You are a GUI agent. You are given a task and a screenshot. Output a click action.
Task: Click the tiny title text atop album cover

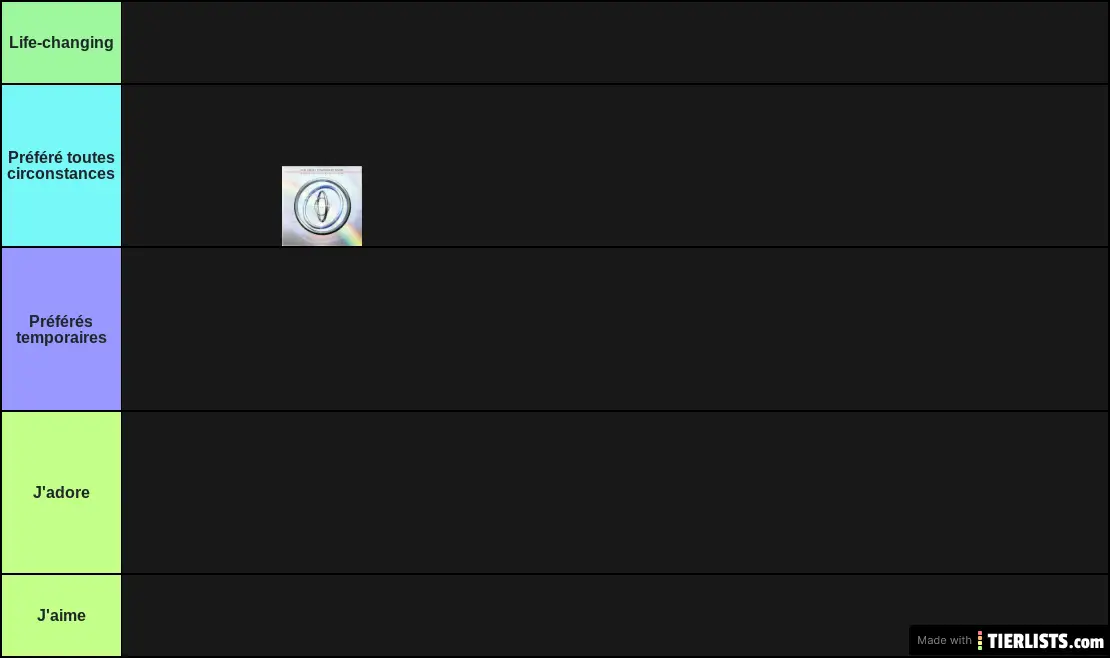tap(322, 171)
